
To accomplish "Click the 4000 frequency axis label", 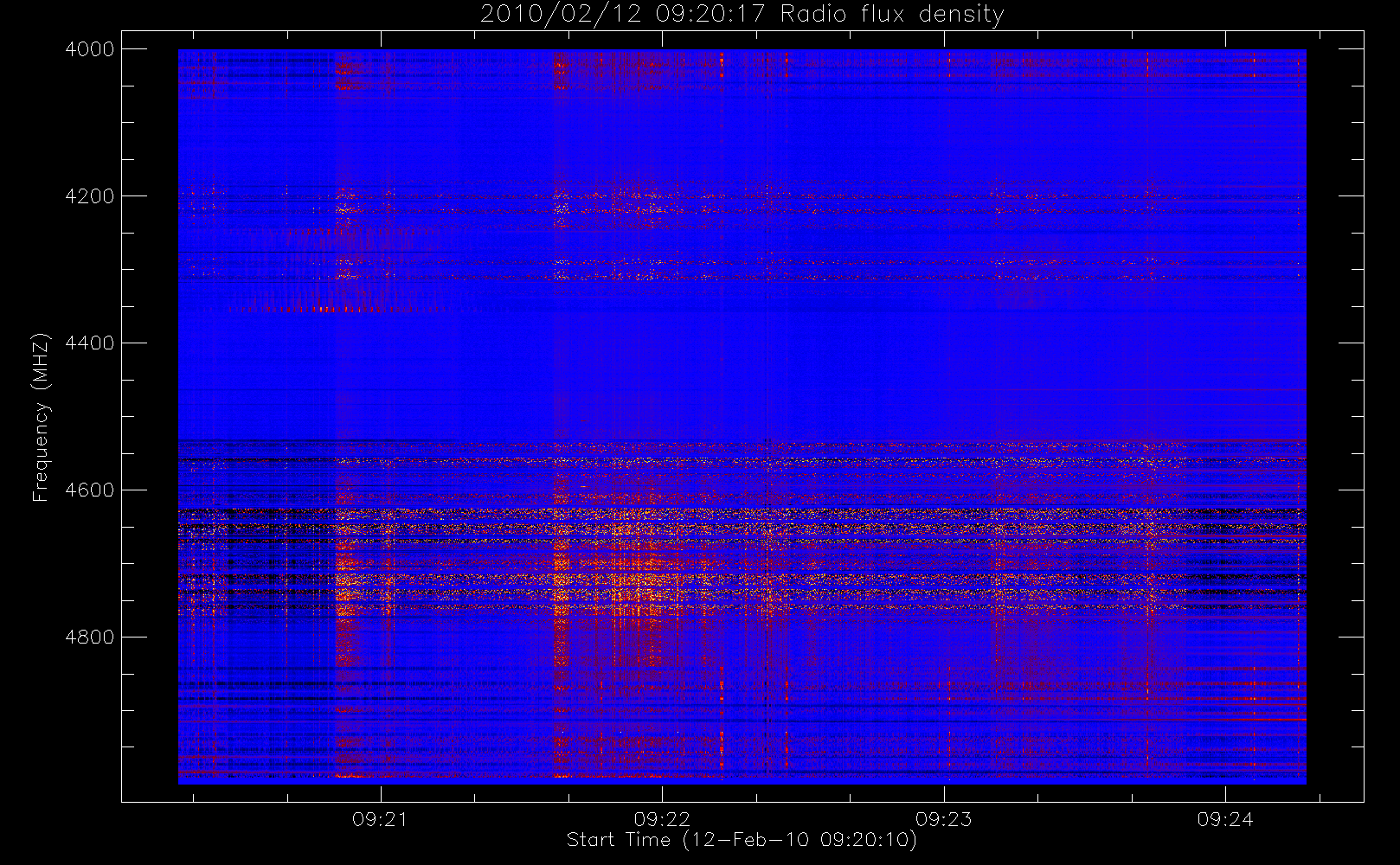I will coord(90,49).
